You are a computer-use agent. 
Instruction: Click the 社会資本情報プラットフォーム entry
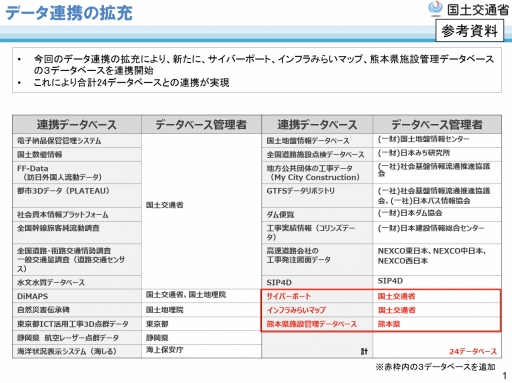tap(77, 215)
